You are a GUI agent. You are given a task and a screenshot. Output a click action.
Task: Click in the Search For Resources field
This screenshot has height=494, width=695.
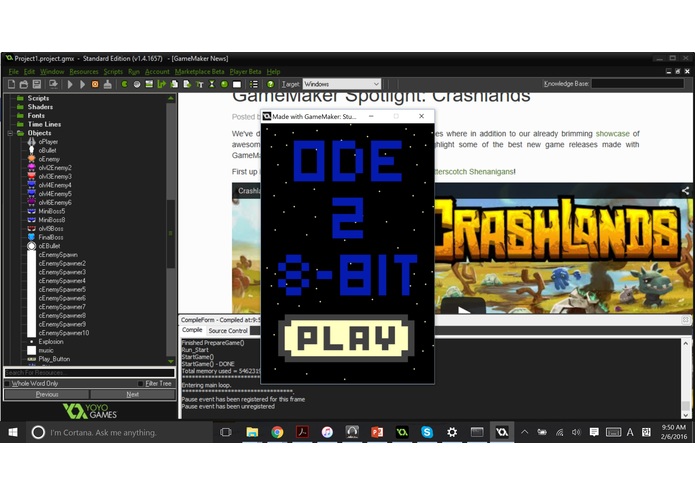click(90, 372)
